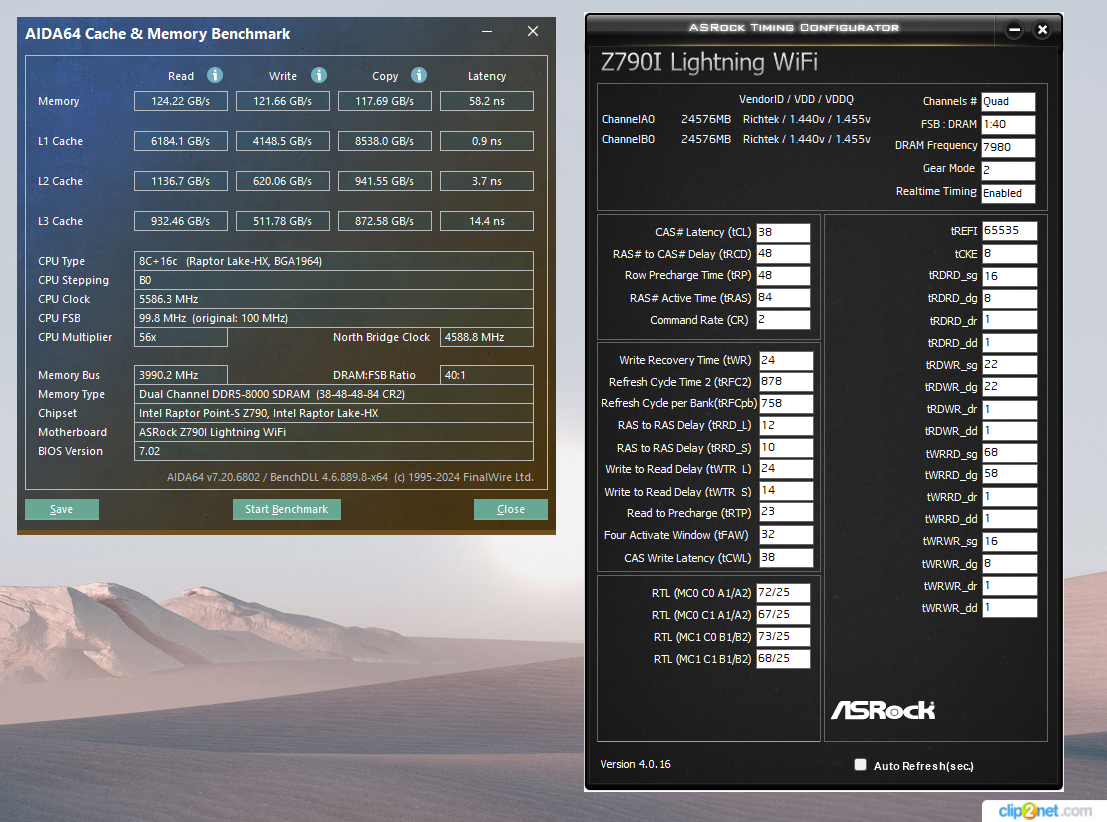Click the Write info icon in AIDA64

[x=319, y=75]
